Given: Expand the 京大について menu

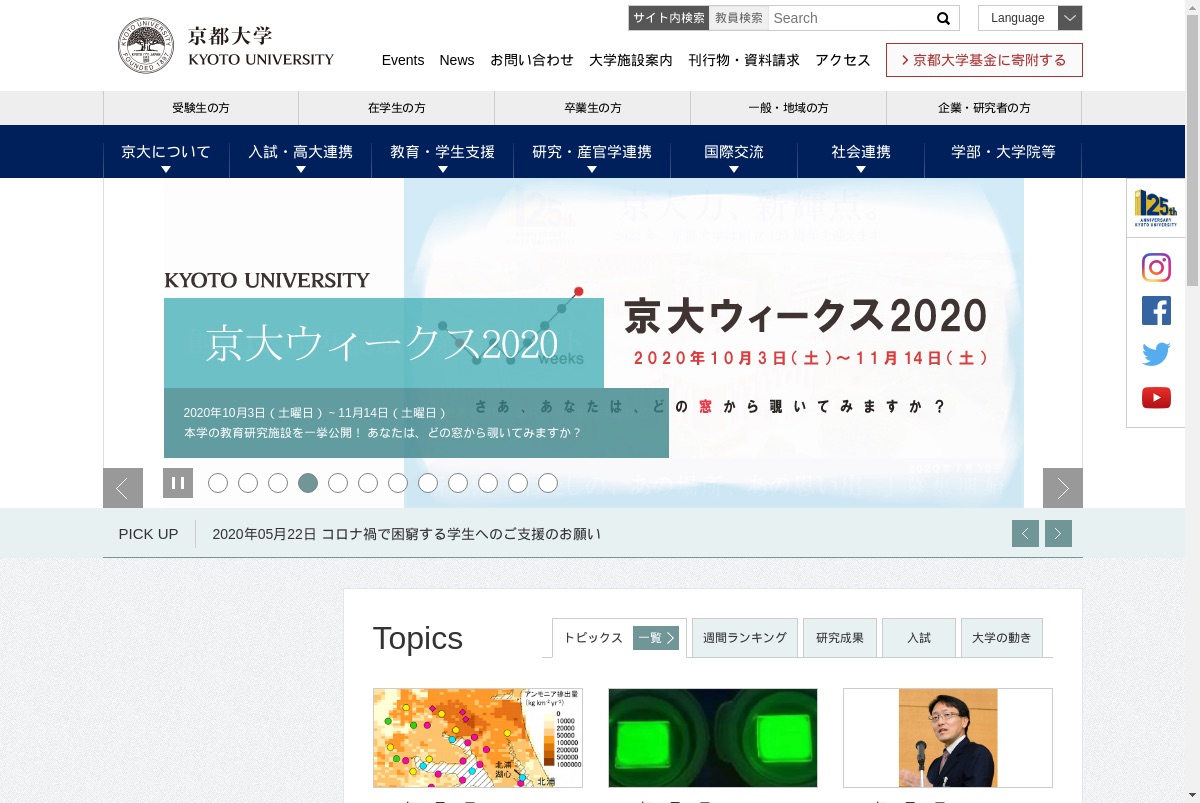Looking at the screenshot, I should click(166, 152).
